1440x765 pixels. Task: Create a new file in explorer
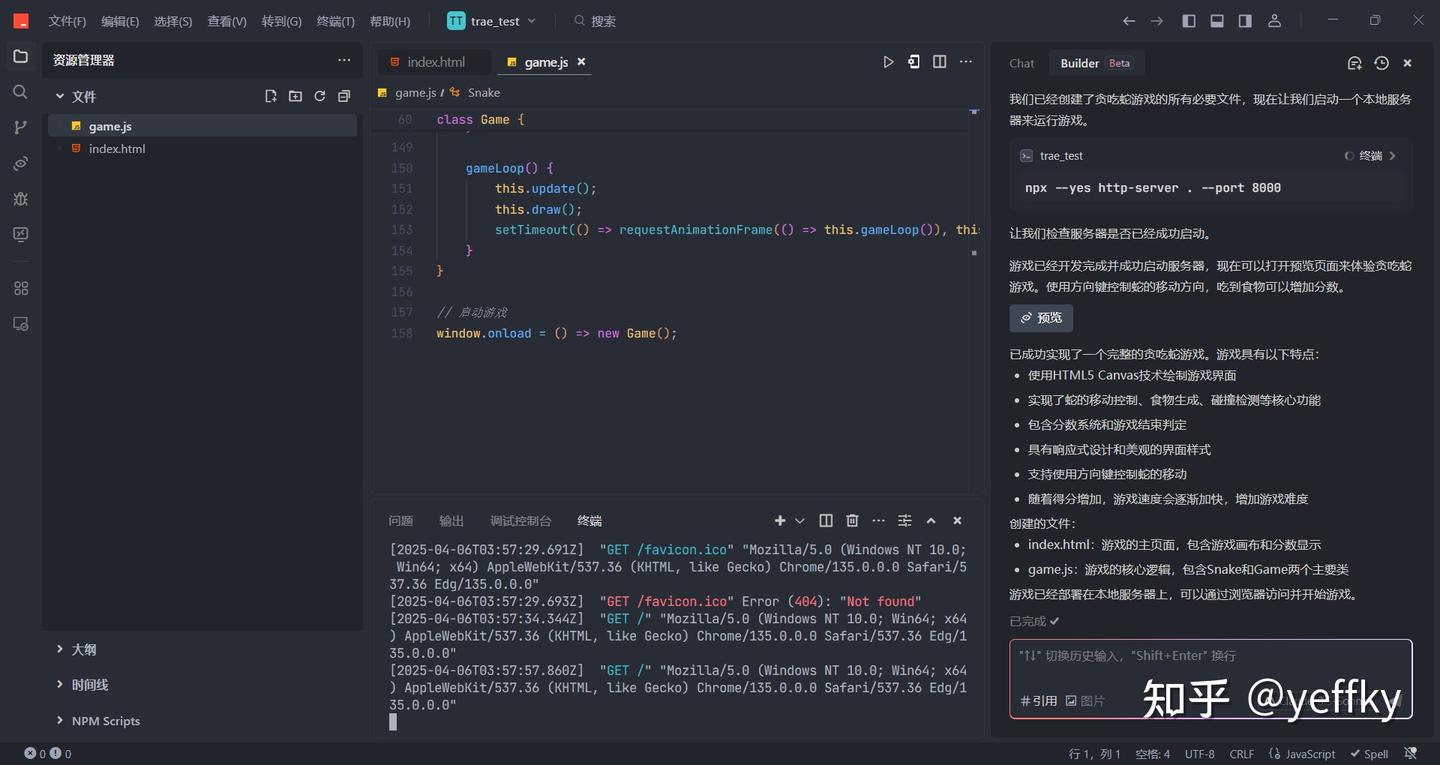coord(271,96)
